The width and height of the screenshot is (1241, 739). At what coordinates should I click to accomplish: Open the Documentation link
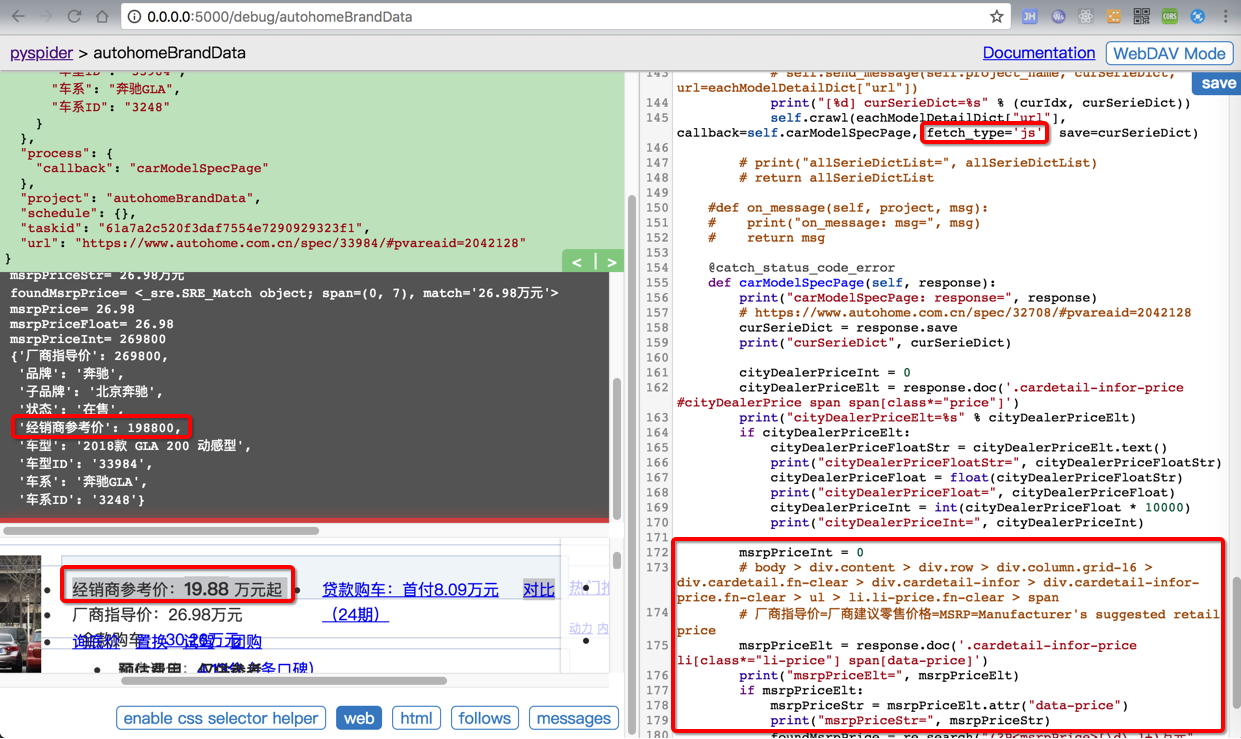pyautogui.click(x=1038, y=53)
